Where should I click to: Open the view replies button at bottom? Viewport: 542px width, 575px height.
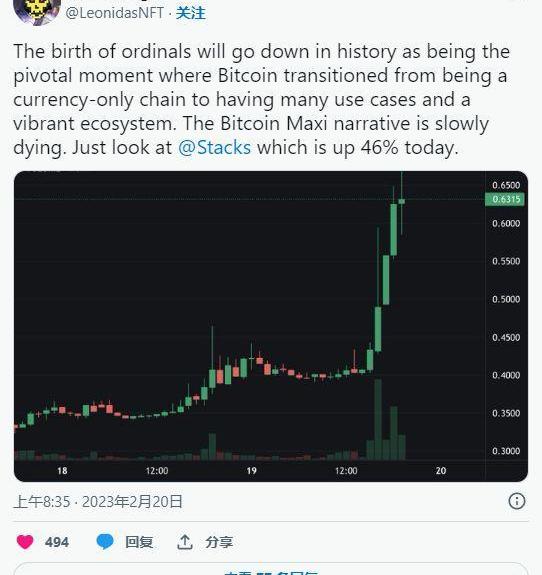[x=271, y=569]
